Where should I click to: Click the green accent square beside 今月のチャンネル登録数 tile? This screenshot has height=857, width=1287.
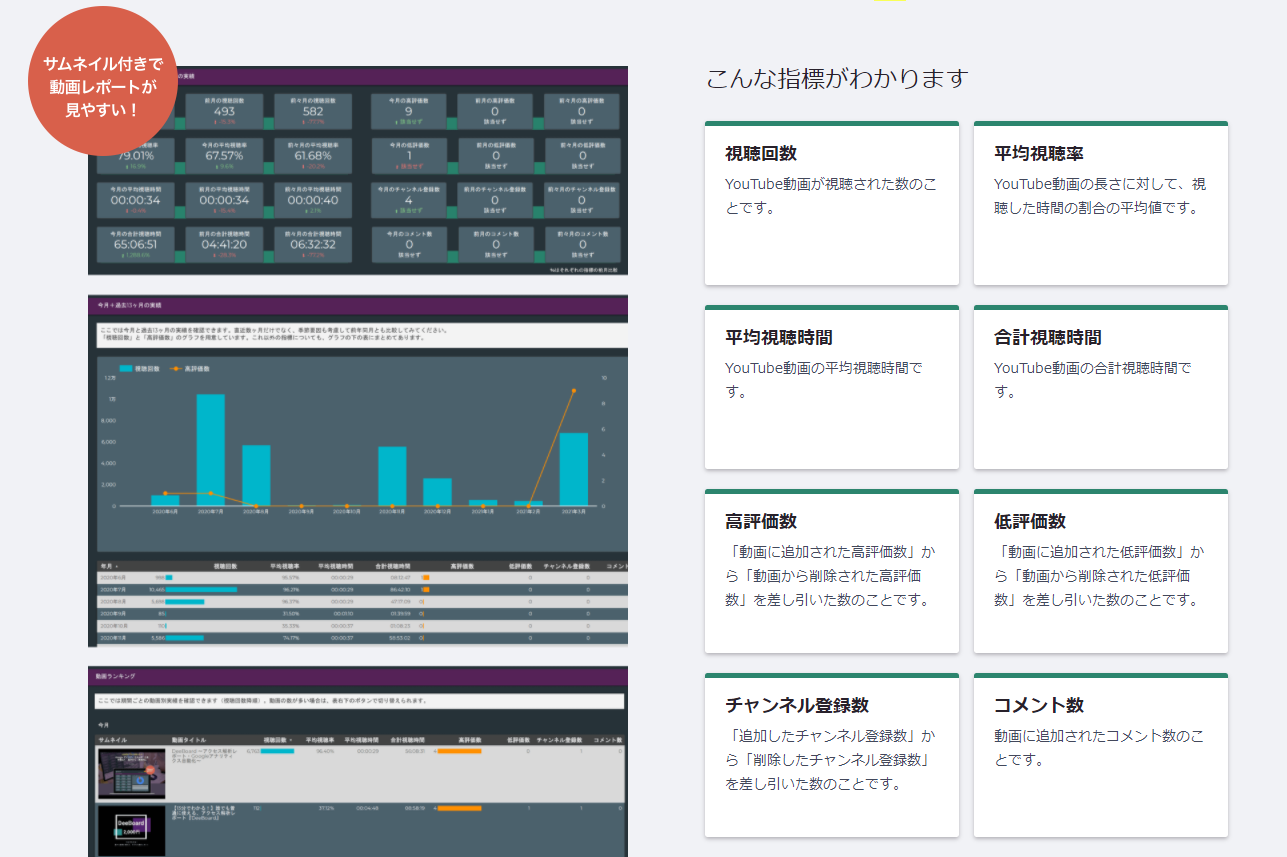click(x=451, y=211)
